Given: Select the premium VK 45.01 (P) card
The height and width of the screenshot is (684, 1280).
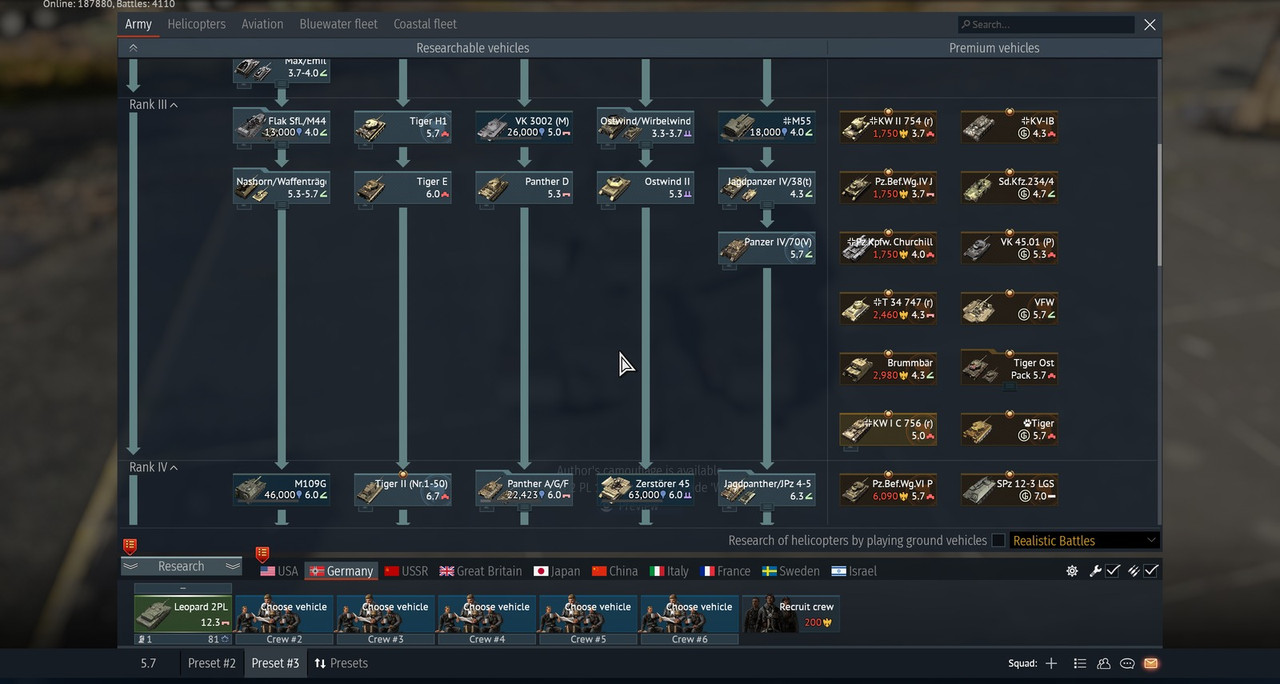Looking at the screenshot, I should coord(1009,247).
